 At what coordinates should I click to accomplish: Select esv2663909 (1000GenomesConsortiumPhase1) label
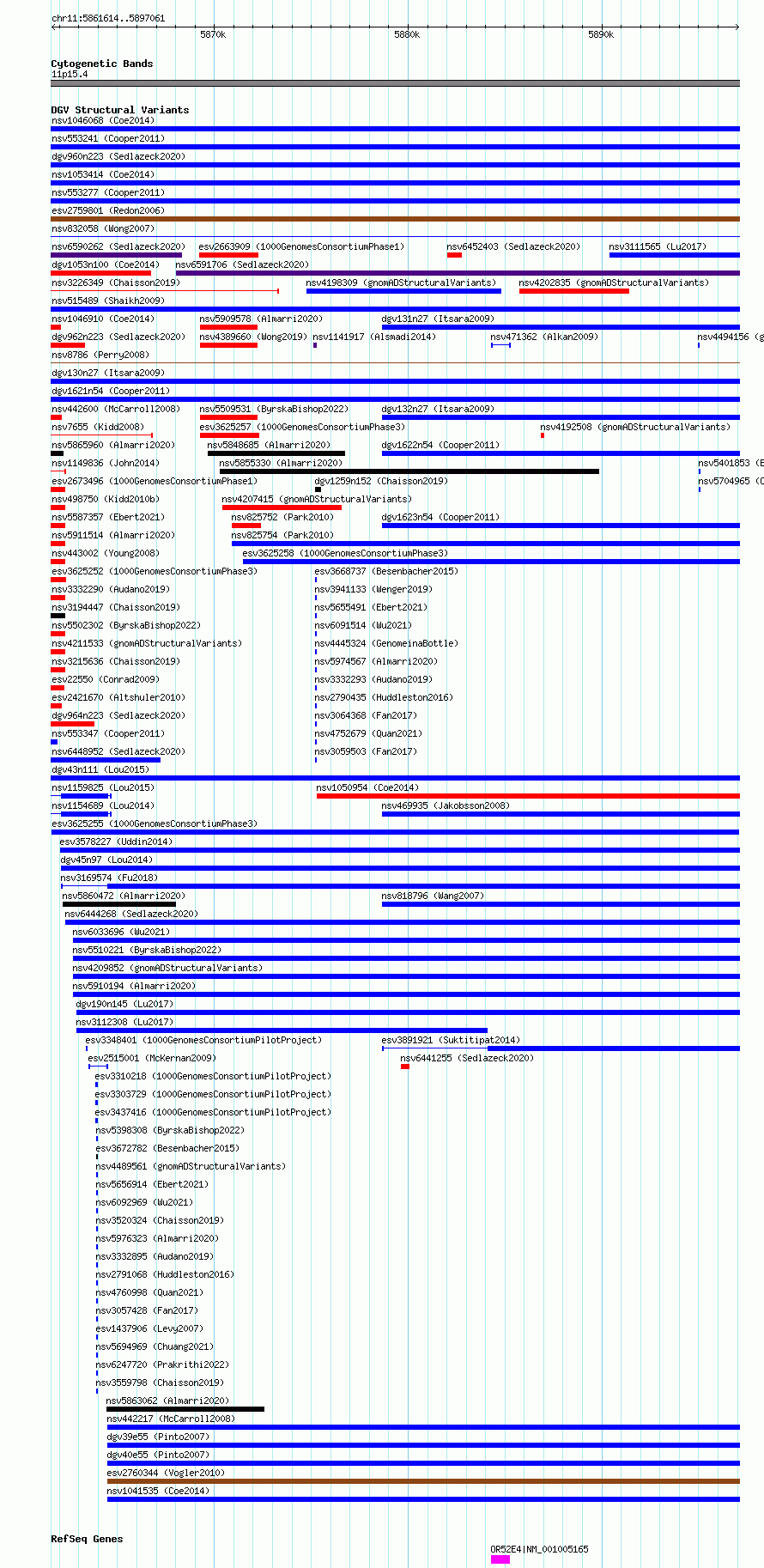(x=301, y=246)
